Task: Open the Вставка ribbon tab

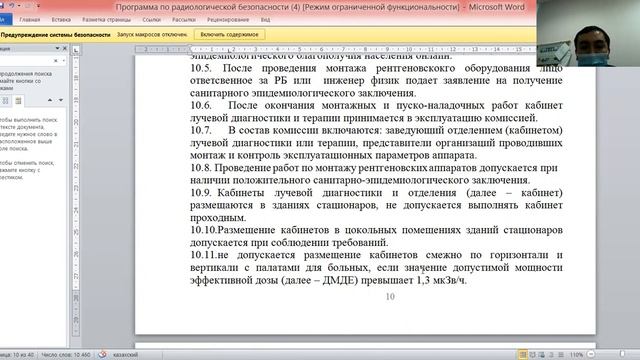Action: tap(61, 20)
